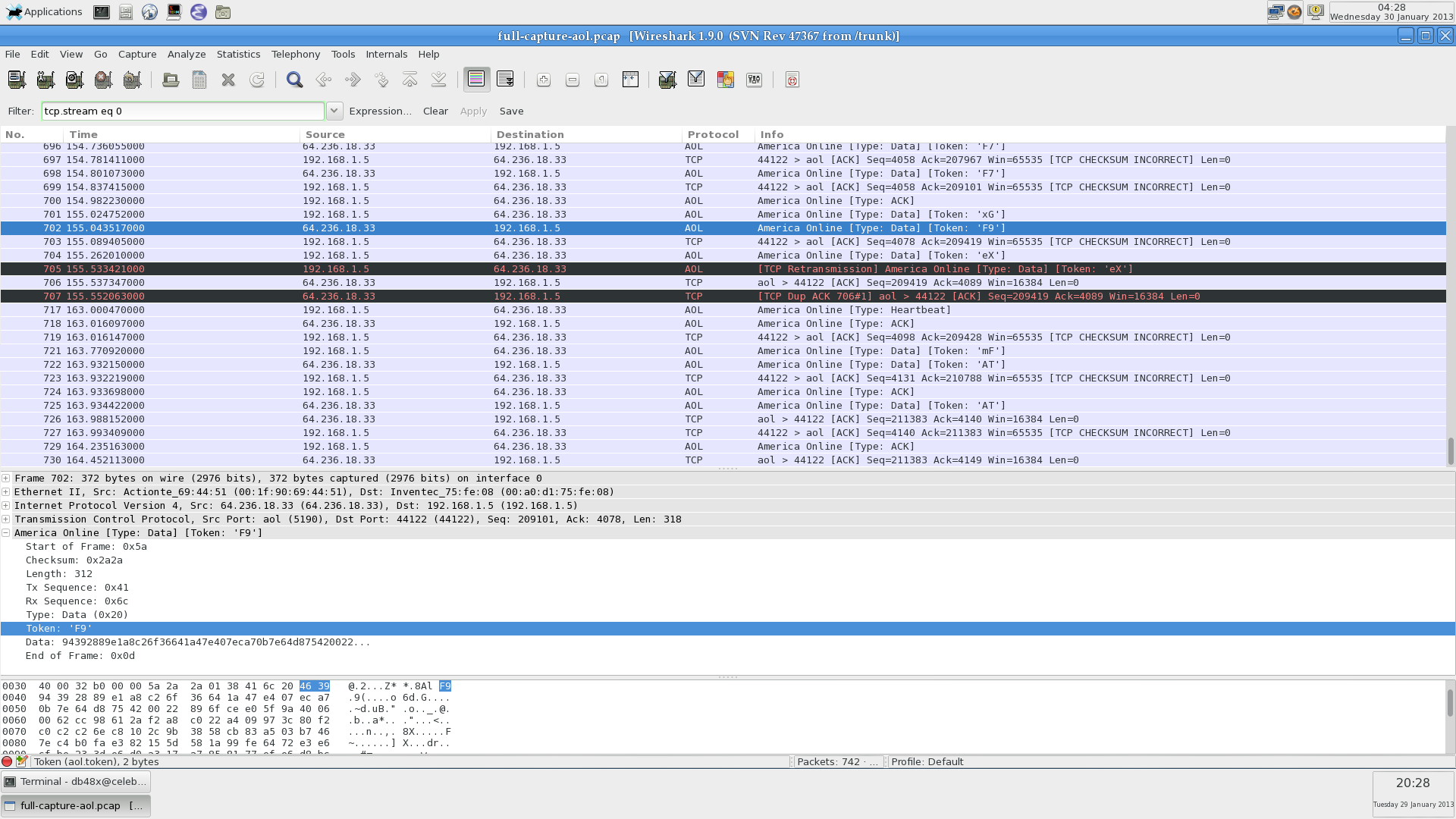Edit capture file comments status icon
This screenshot has width=1456, height=819.
[21, 761]
